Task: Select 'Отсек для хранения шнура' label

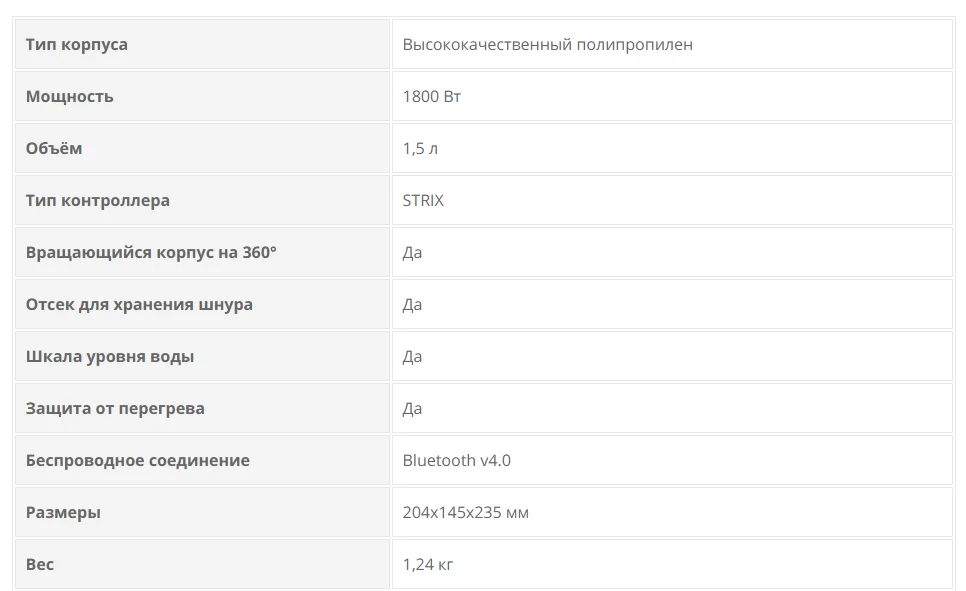Action: (x=139, y=304)
